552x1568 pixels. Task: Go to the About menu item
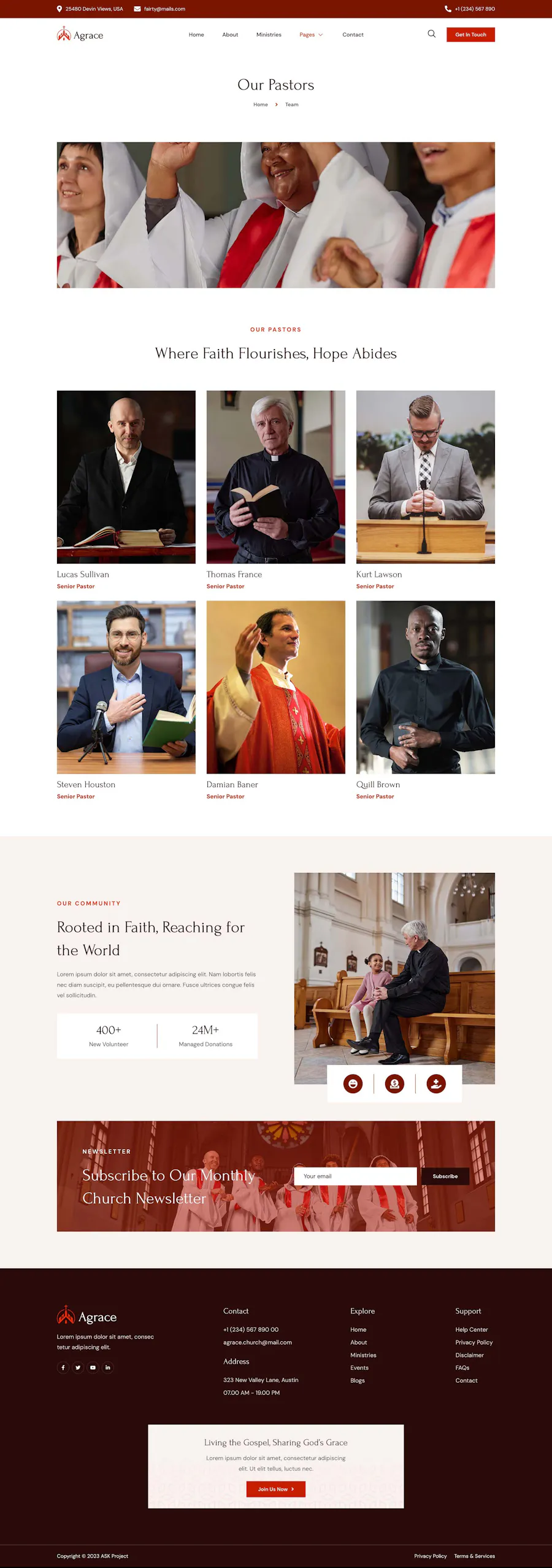tap(230, 35)
